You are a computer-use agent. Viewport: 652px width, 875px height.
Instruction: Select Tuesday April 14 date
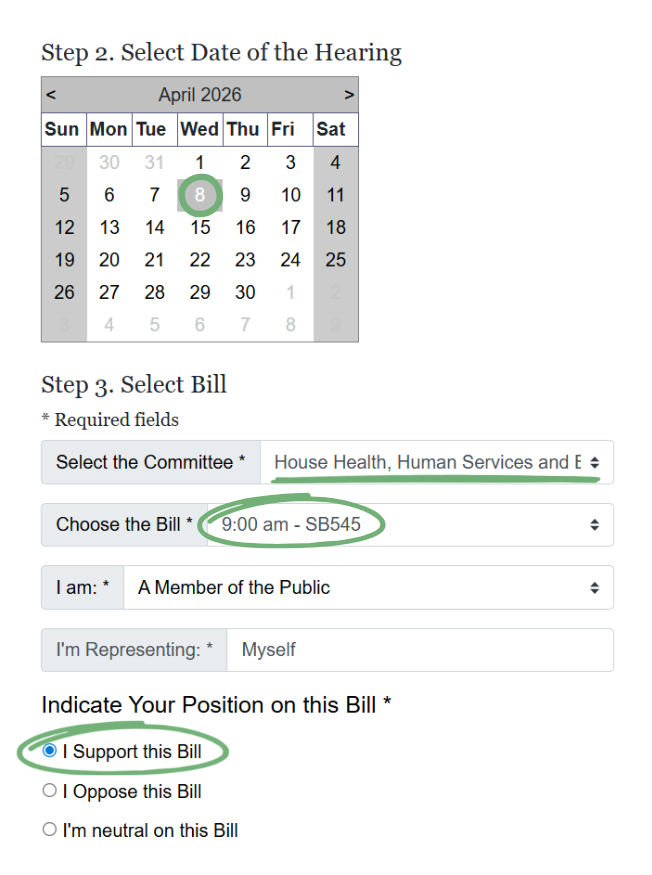pyautogui.click(x=154, y=228)
